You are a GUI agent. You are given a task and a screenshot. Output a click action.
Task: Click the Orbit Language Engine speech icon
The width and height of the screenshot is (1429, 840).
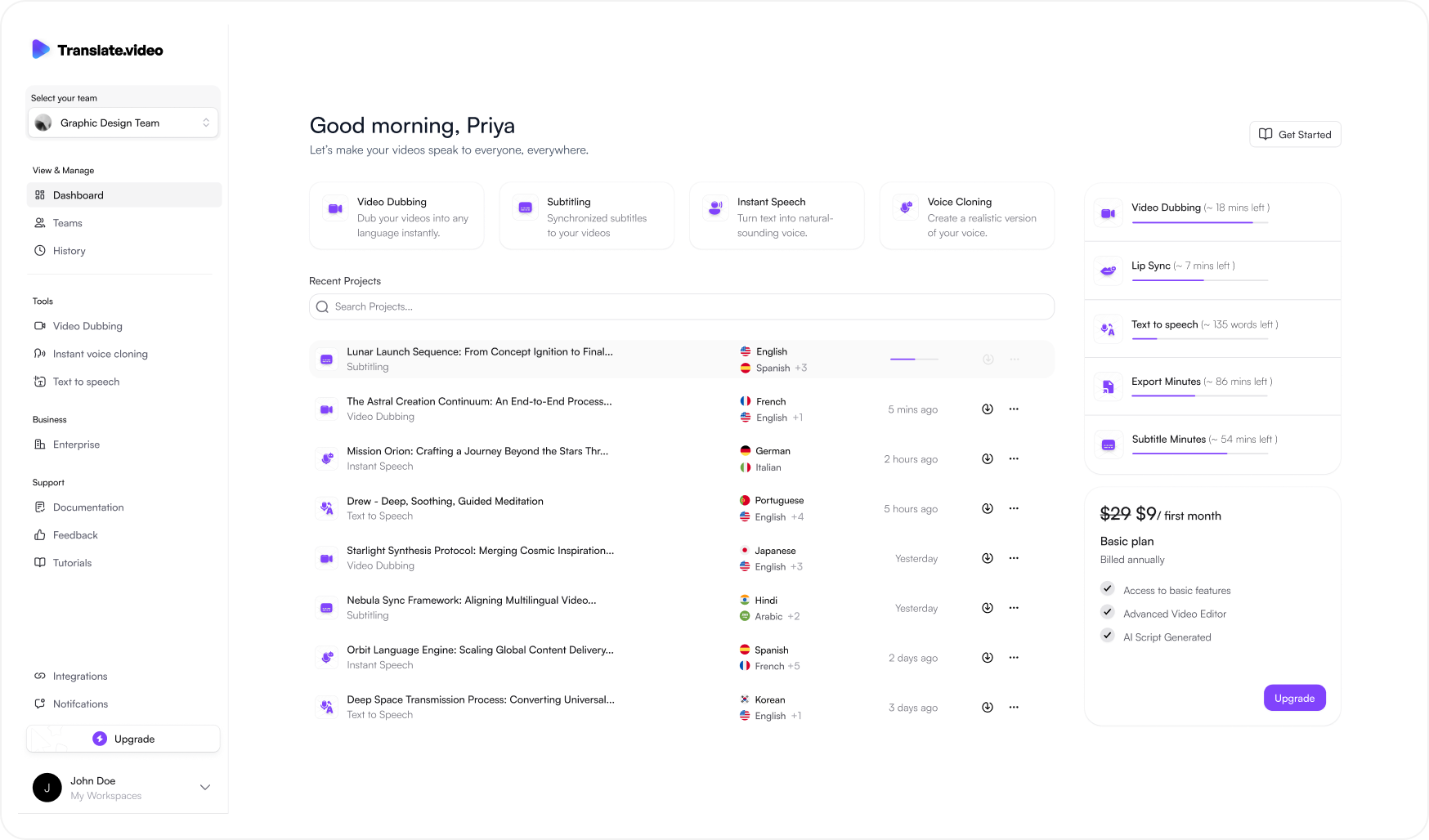(326, 658)
